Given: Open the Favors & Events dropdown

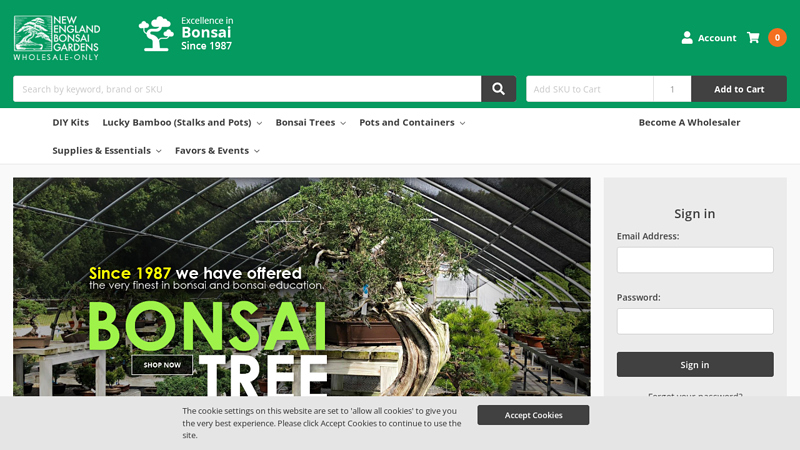Looking at the screenshot, I should (x=217, y=151).
